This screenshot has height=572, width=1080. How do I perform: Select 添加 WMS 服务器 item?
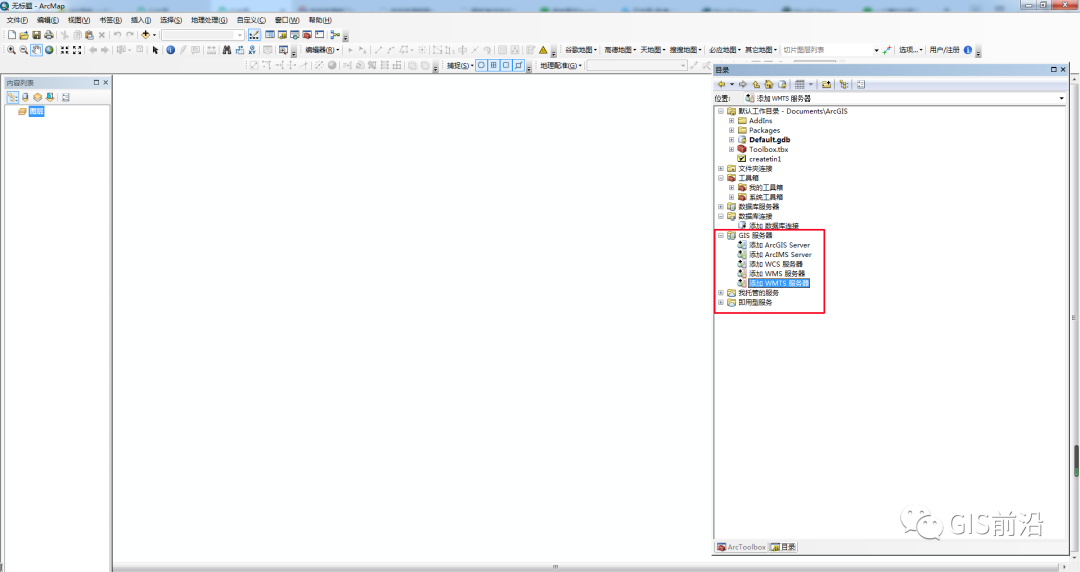pos(777,274)
